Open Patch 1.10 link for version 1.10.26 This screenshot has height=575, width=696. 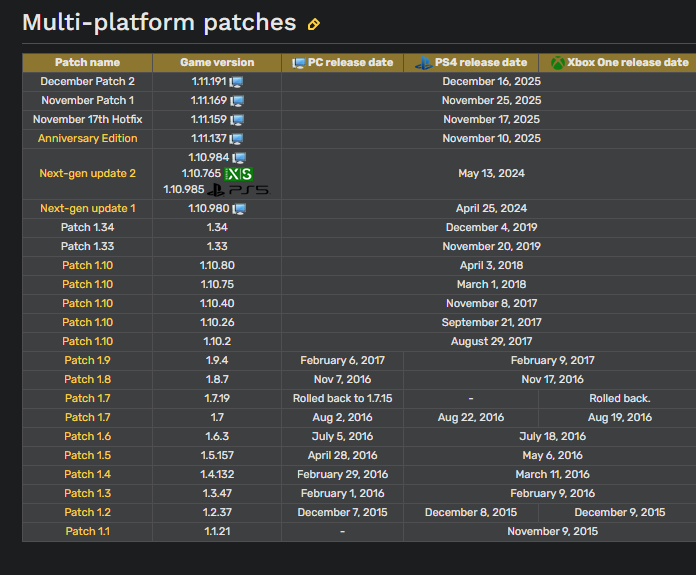87,323
